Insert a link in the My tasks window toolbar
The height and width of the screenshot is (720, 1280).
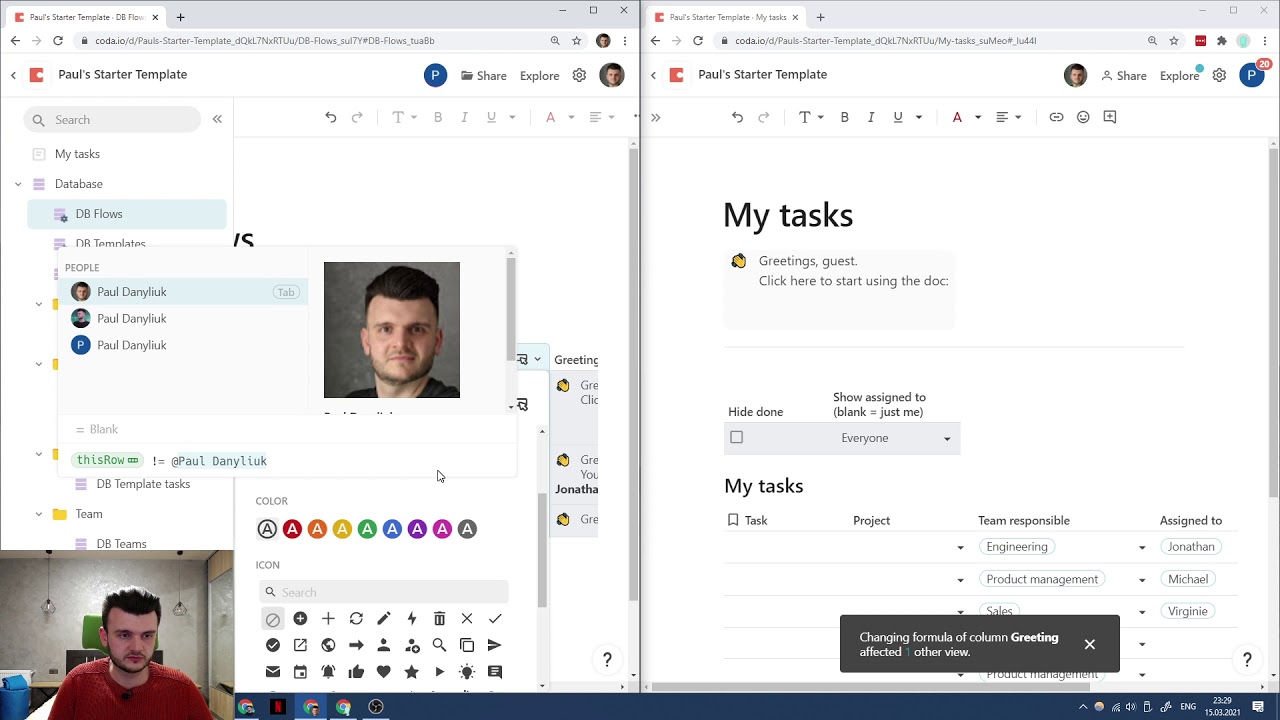(x=1056, y=117)
